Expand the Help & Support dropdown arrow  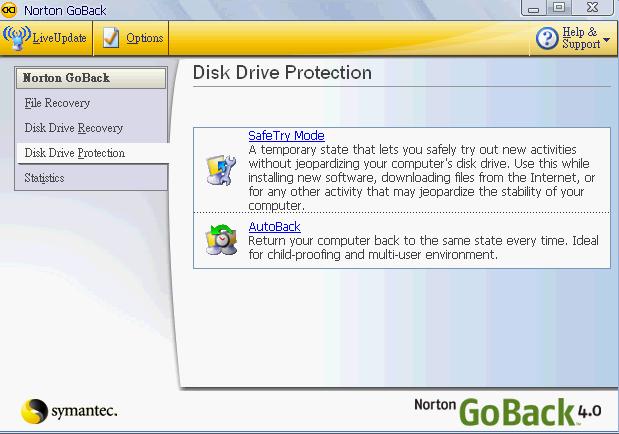click(607, 44)
